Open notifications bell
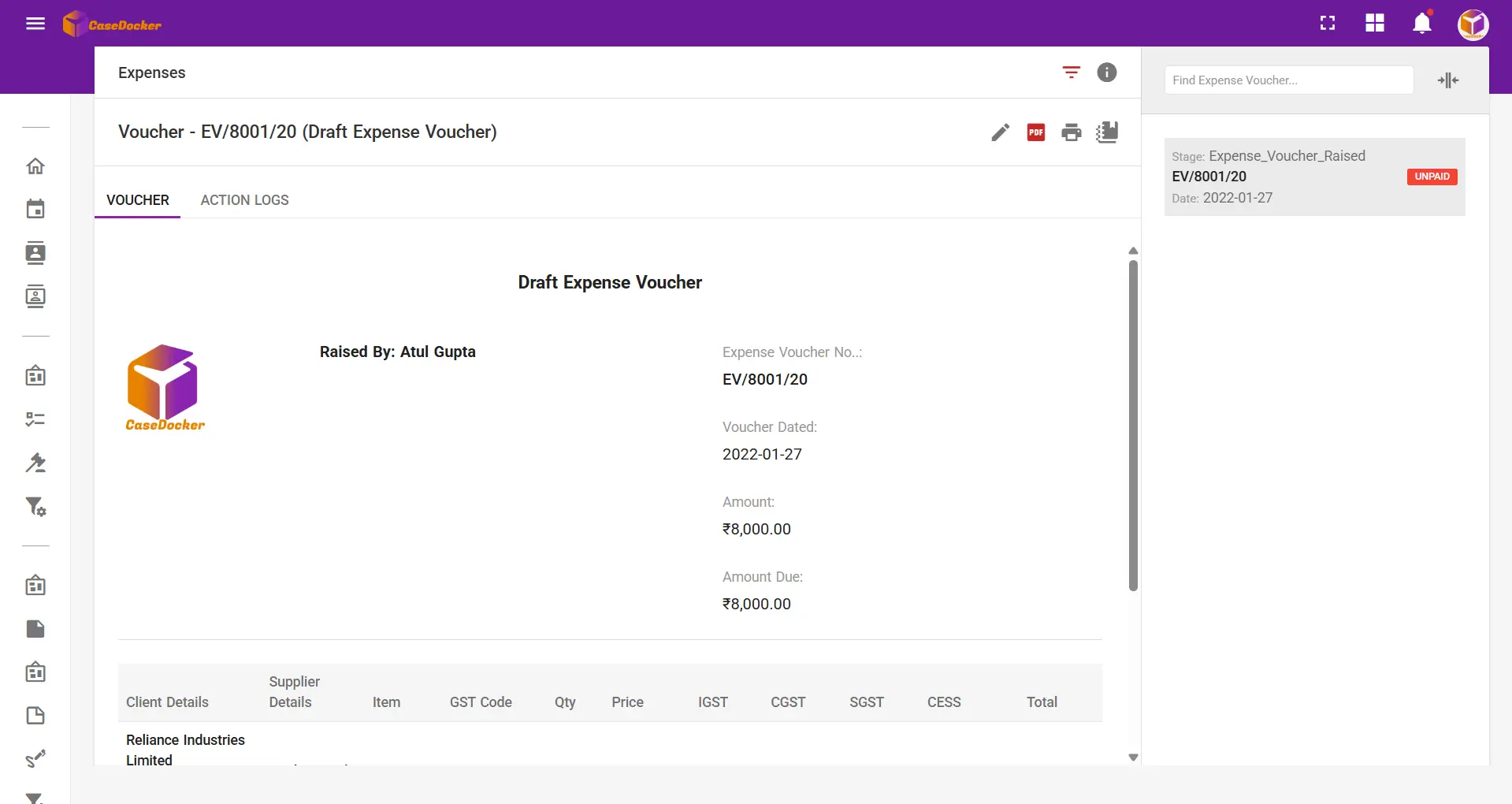The height and width of the screenshot is (804, 1512). pos(1422,24)
